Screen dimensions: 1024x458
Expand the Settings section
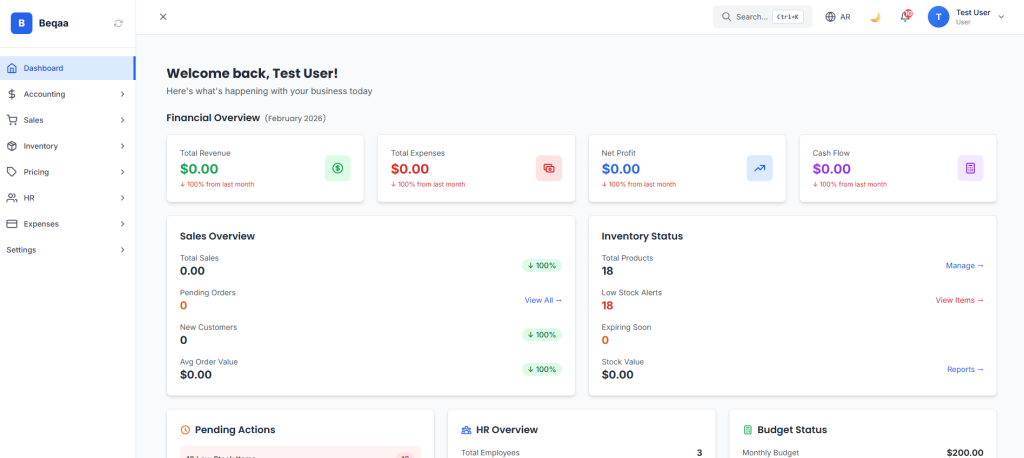[67, 250]
